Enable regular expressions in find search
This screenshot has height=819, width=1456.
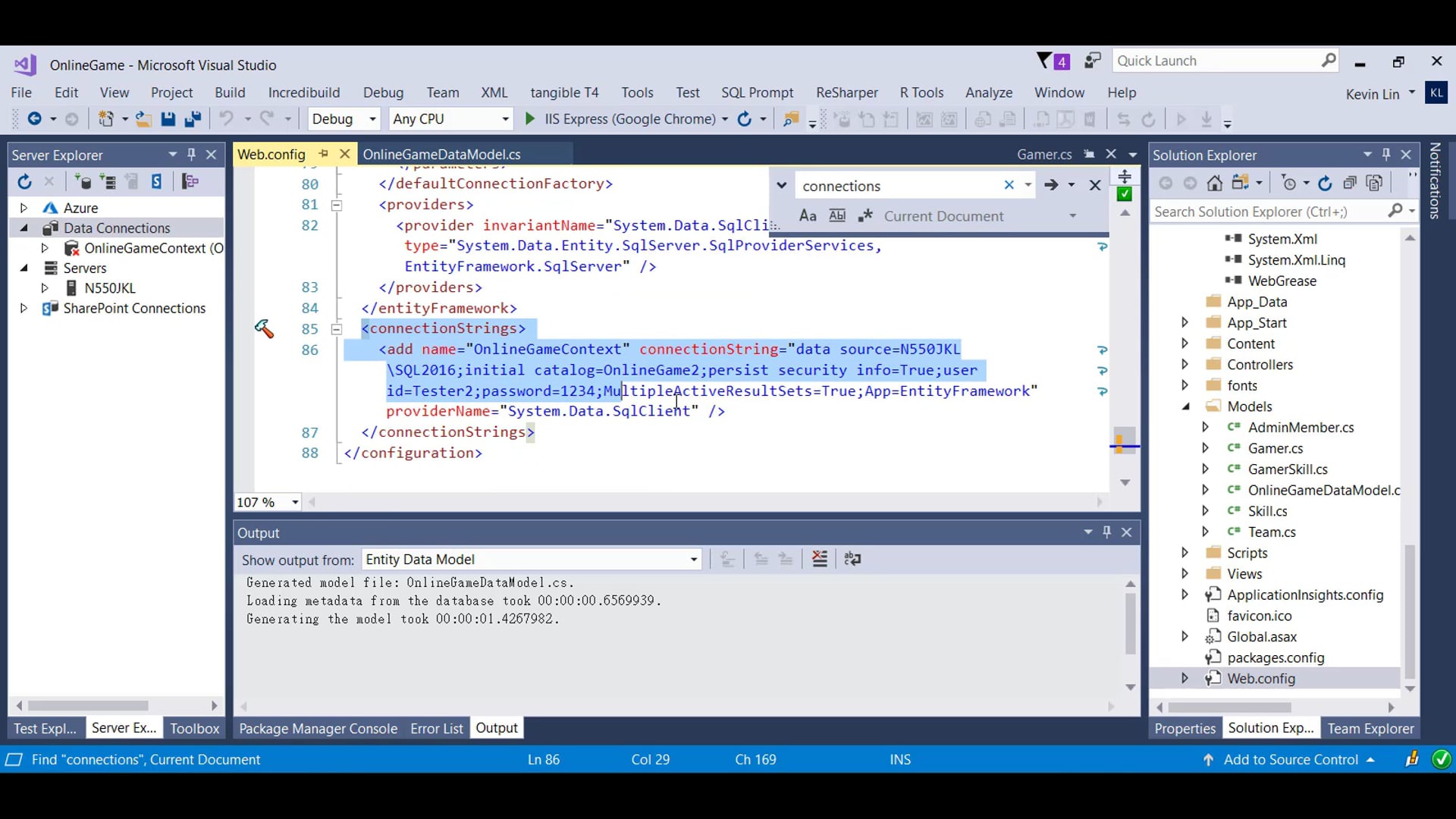[867, 215]
